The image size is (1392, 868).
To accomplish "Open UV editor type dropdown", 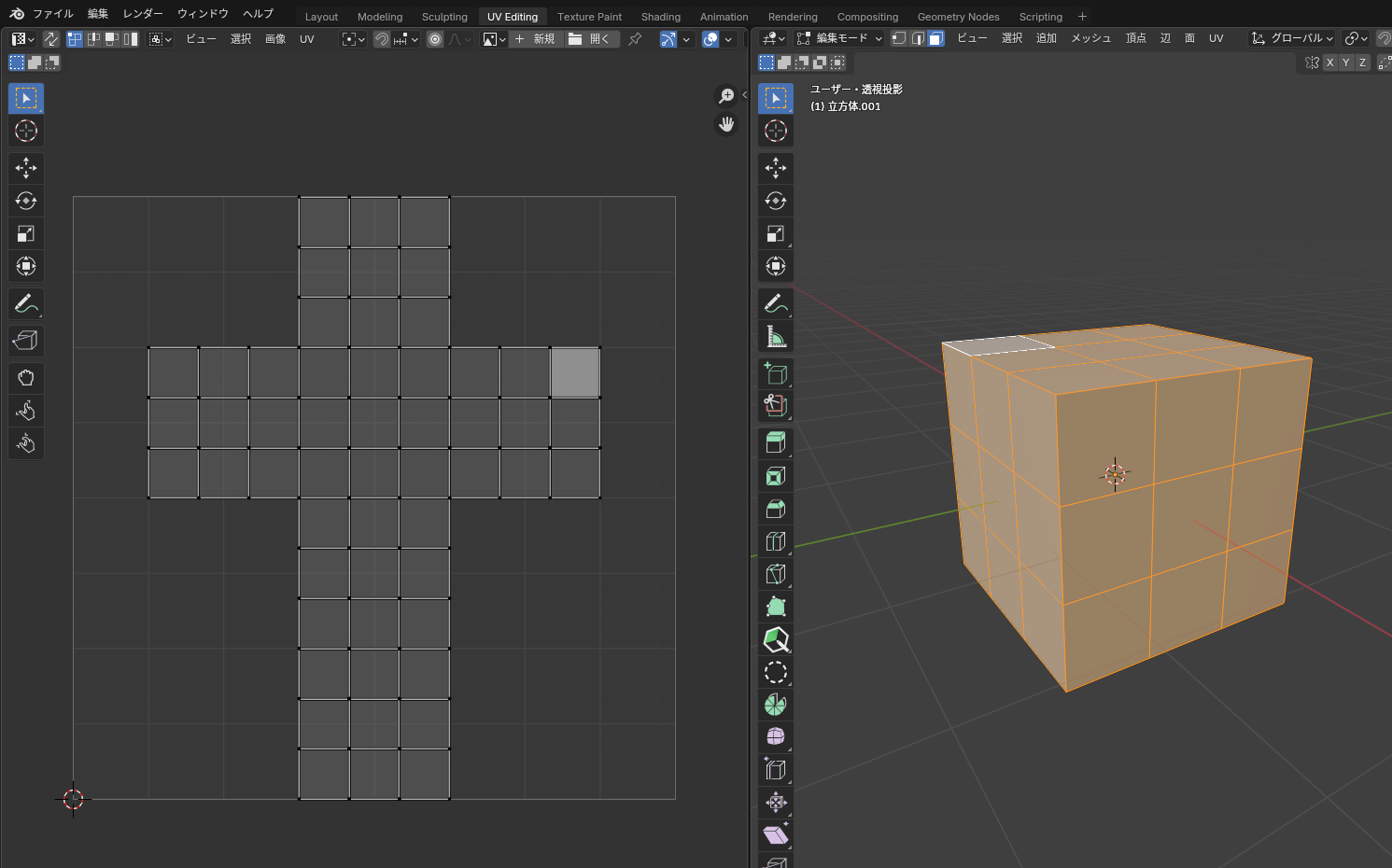I will click(x=22, y=39).
